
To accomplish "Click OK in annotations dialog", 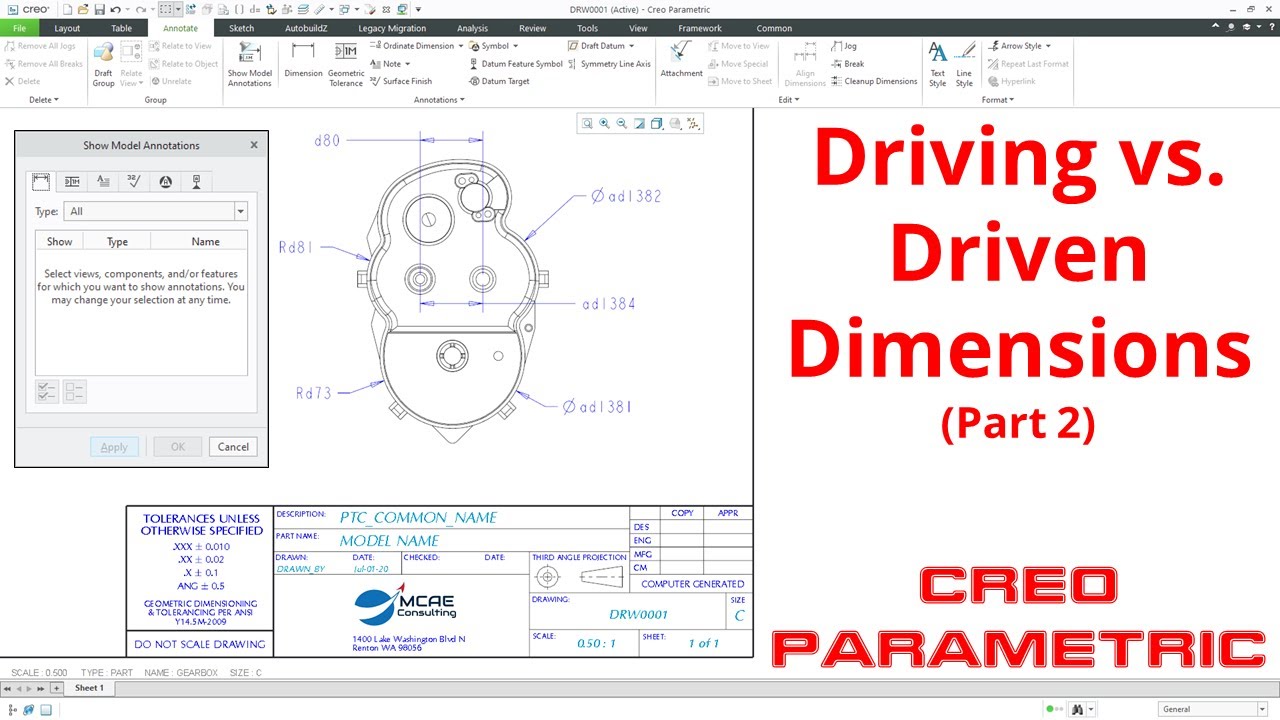I will (178, 447).
